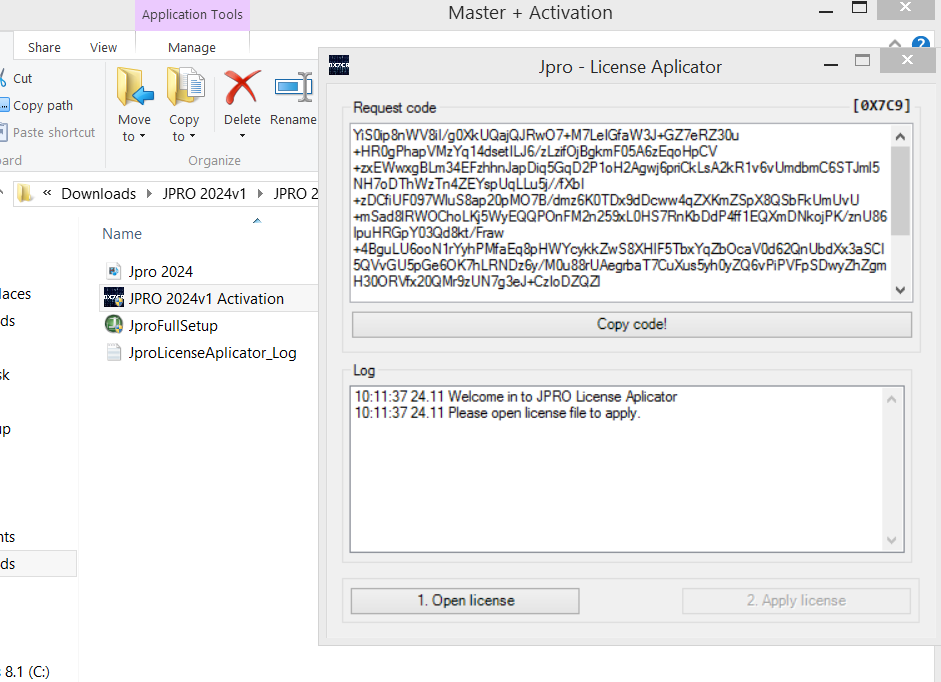Expand the Downloads breadcrumb arrow

[149, 193]
